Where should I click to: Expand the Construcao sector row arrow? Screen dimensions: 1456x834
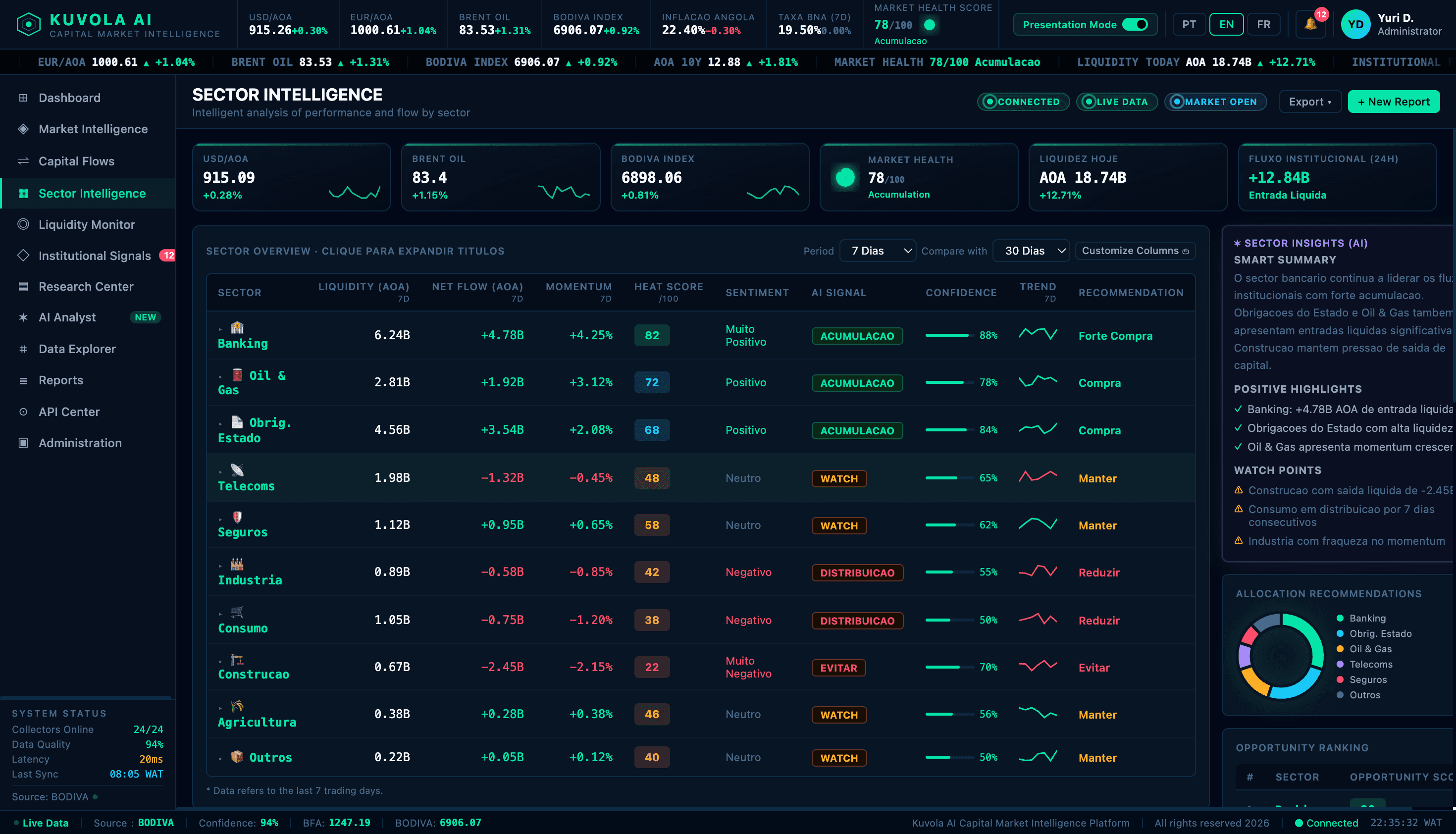tap(220, 662)
